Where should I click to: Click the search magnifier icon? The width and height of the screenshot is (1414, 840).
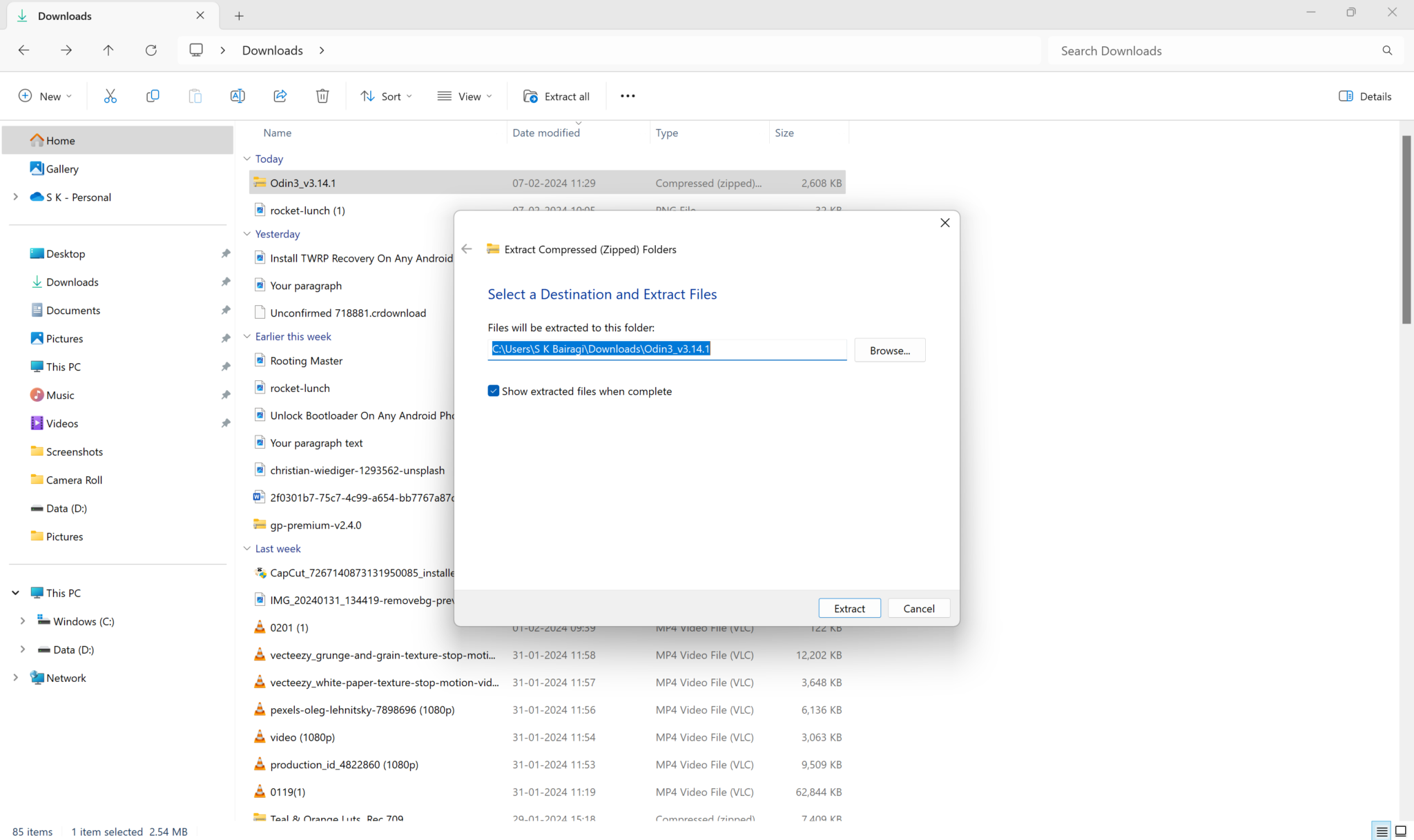point(1387,50)
